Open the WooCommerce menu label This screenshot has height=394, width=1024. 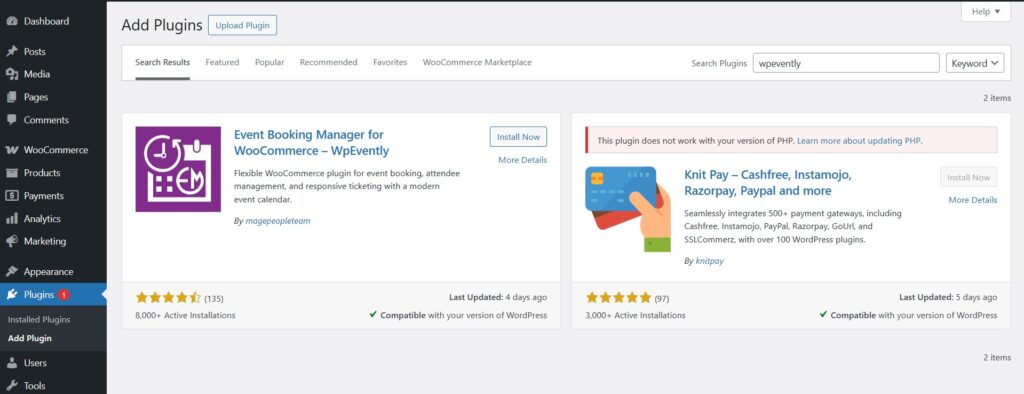[x=56, y=150]
